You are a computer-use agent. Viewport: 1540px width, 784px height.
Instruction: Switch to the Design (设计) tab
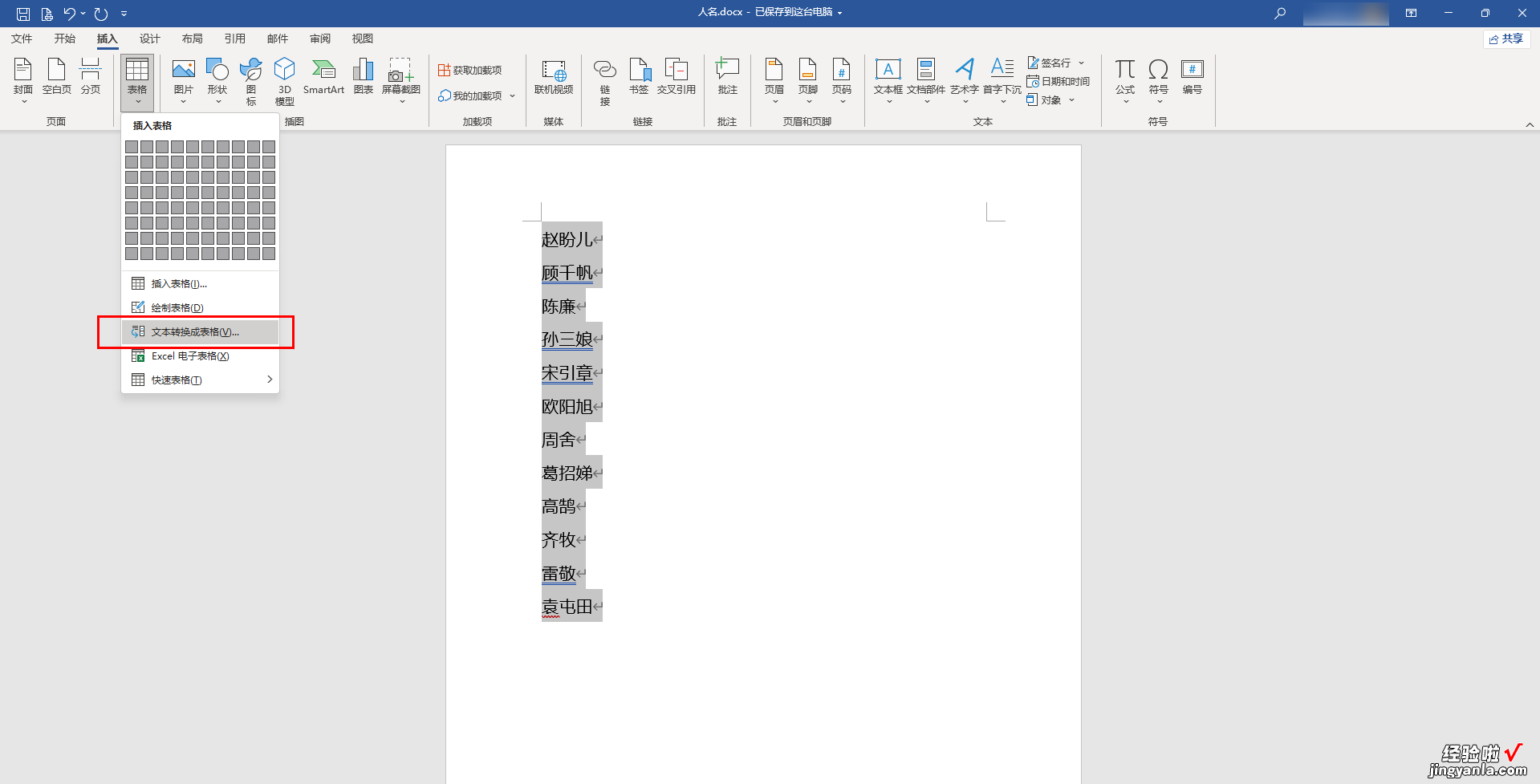(150, 39)
